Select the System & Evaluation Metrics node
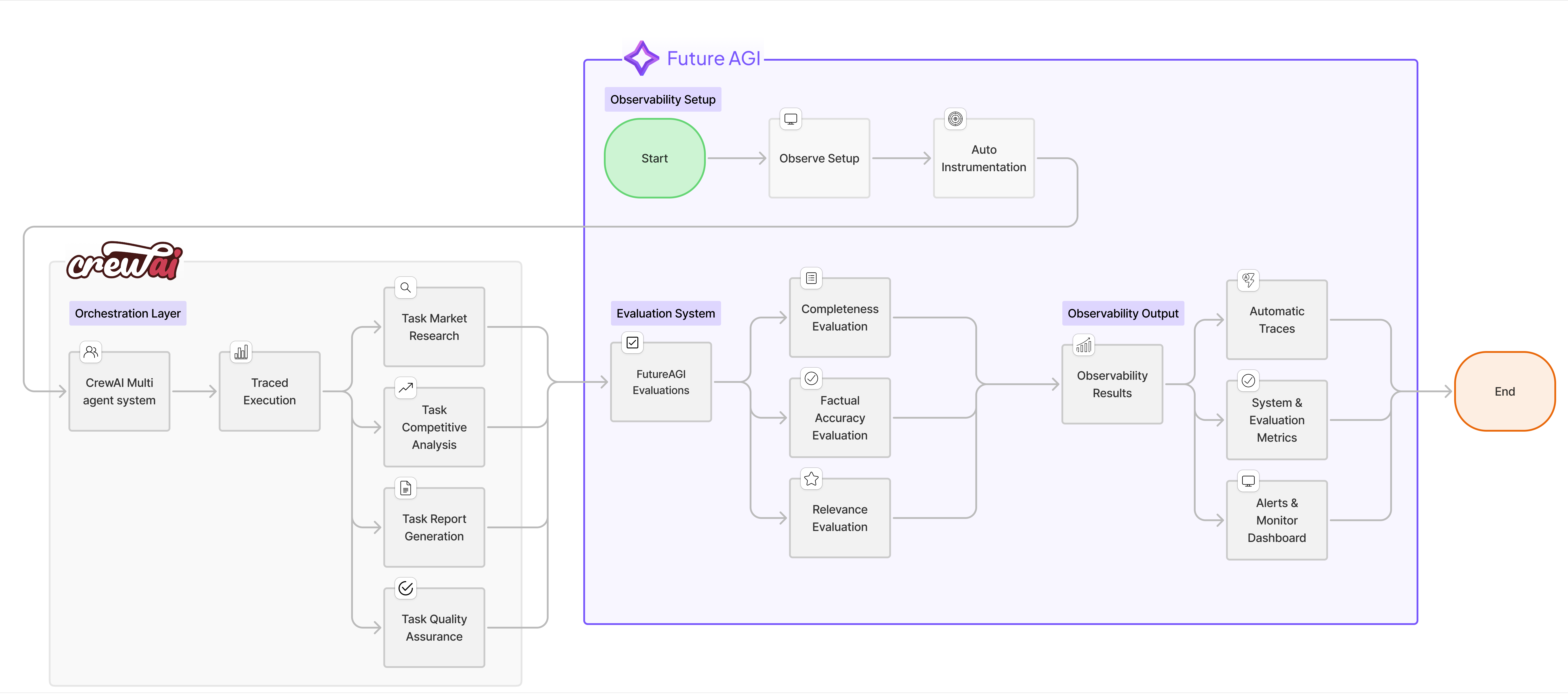The height and width of the screenshot is (695, 1568). 1277,420
